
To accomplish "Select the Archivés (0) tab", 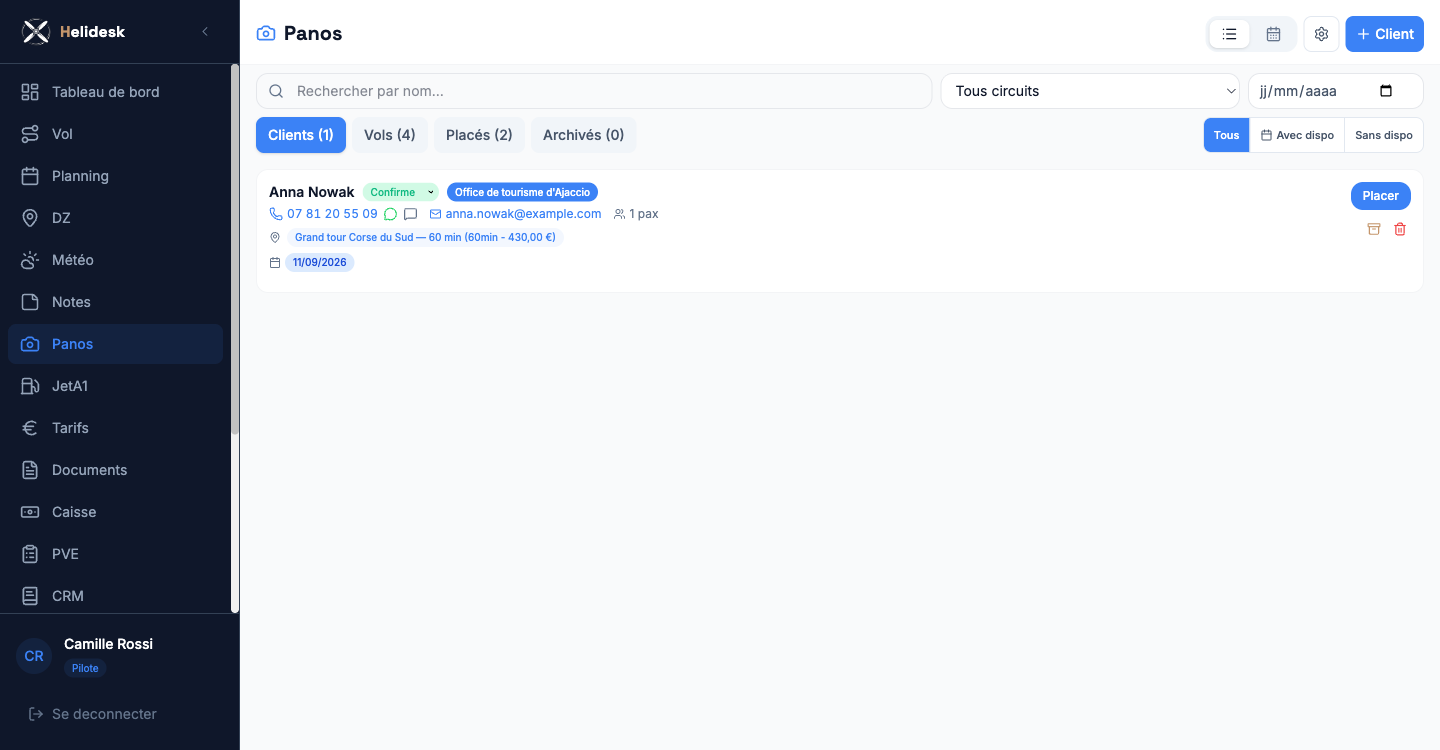I will (583, 135).
